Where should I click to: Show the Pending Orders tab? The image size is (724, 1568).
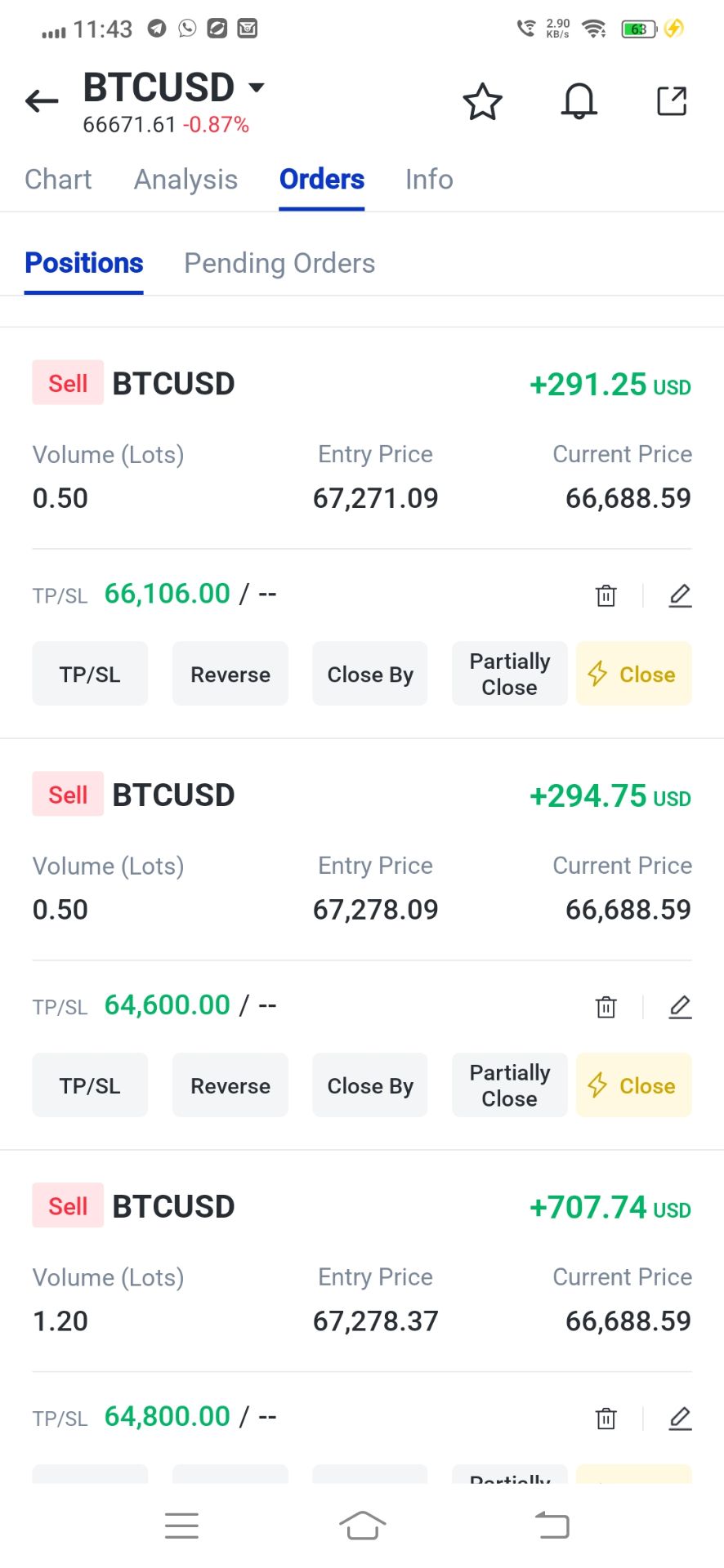click(279, 264)
